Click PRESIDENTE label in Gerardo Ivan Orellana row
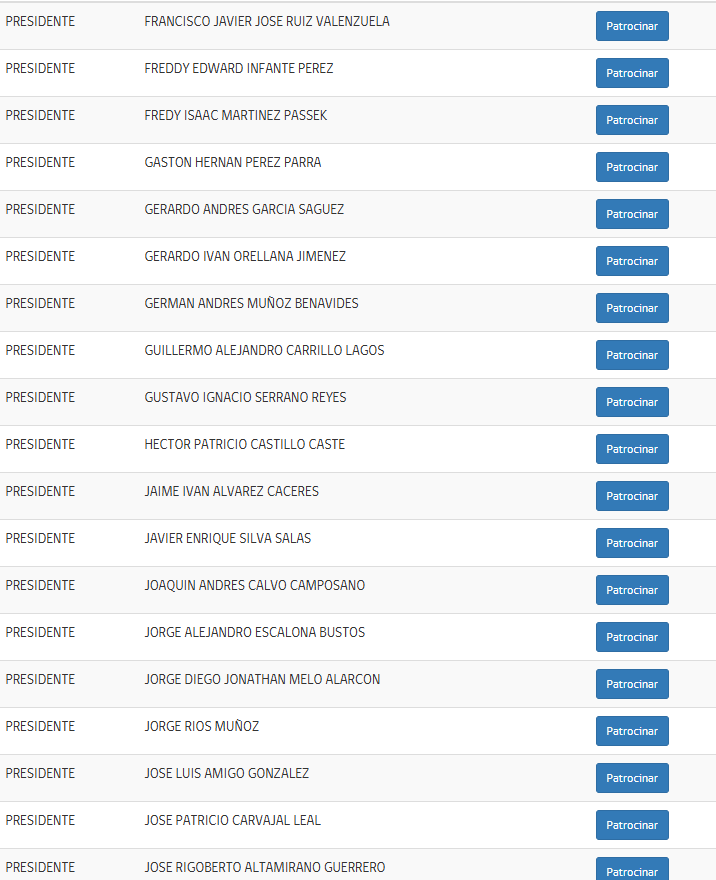The width and height of the screenshot is (716, 880). [x=40, y=256]
